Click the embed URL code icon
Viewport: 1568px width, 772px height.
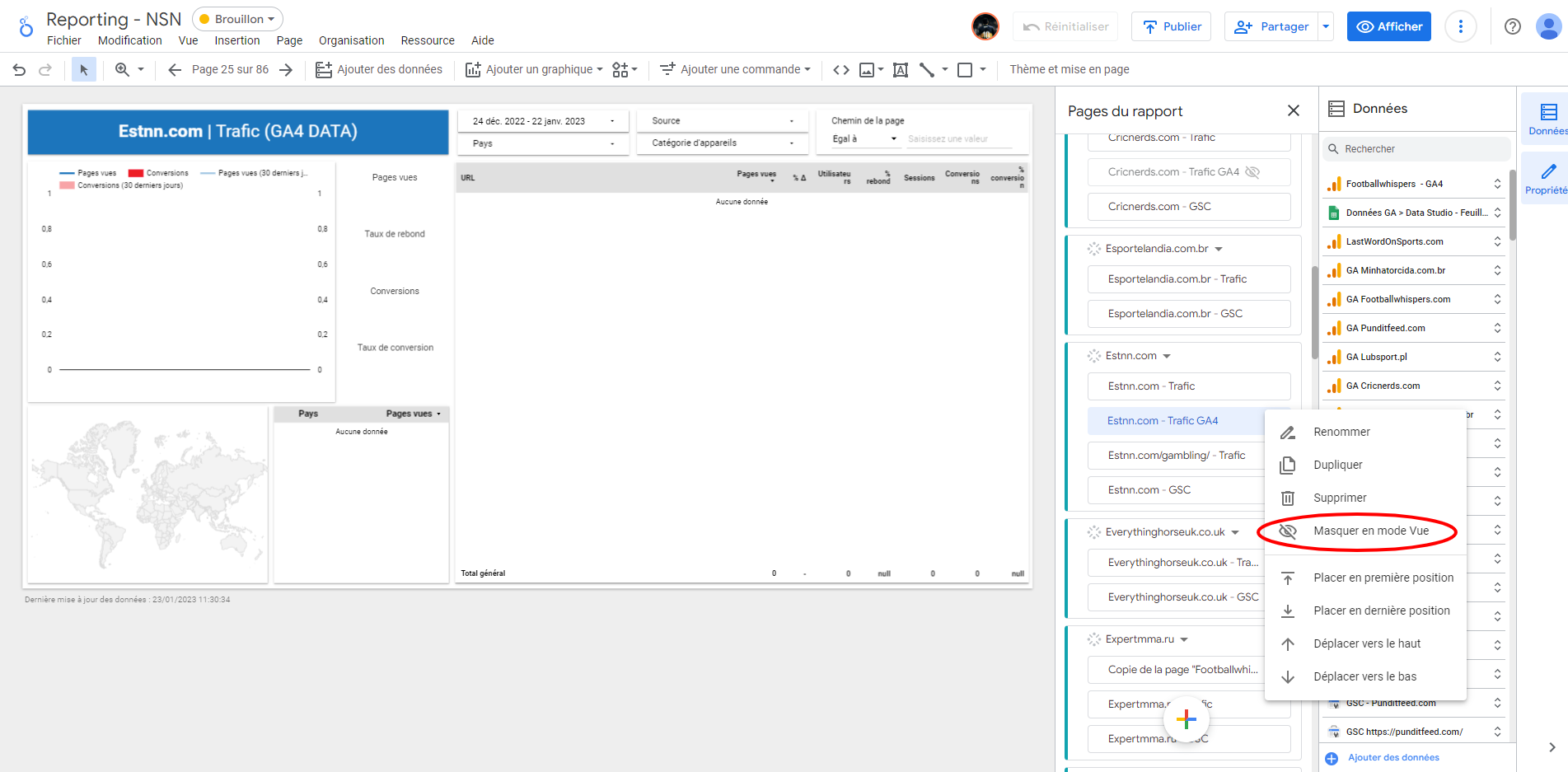[x=840, y=70]
